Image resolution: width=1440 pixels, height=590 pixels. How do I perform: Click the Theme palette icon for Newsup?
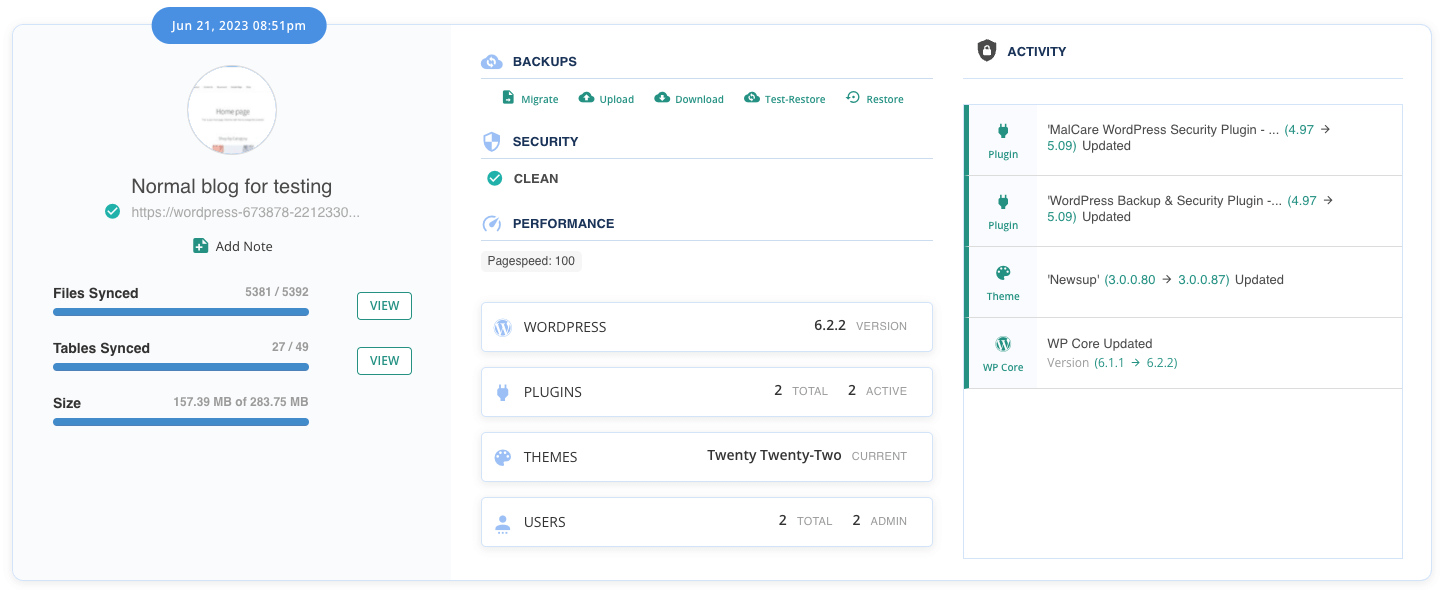(1003, 273)
